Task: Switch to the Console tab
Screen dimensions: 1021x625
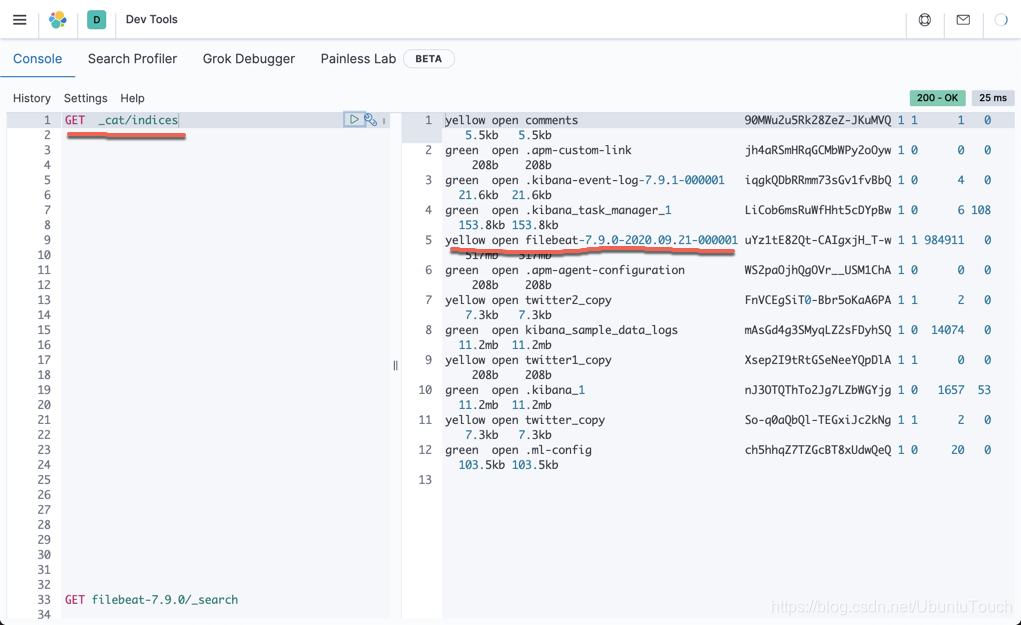Action: pos(38,59)
